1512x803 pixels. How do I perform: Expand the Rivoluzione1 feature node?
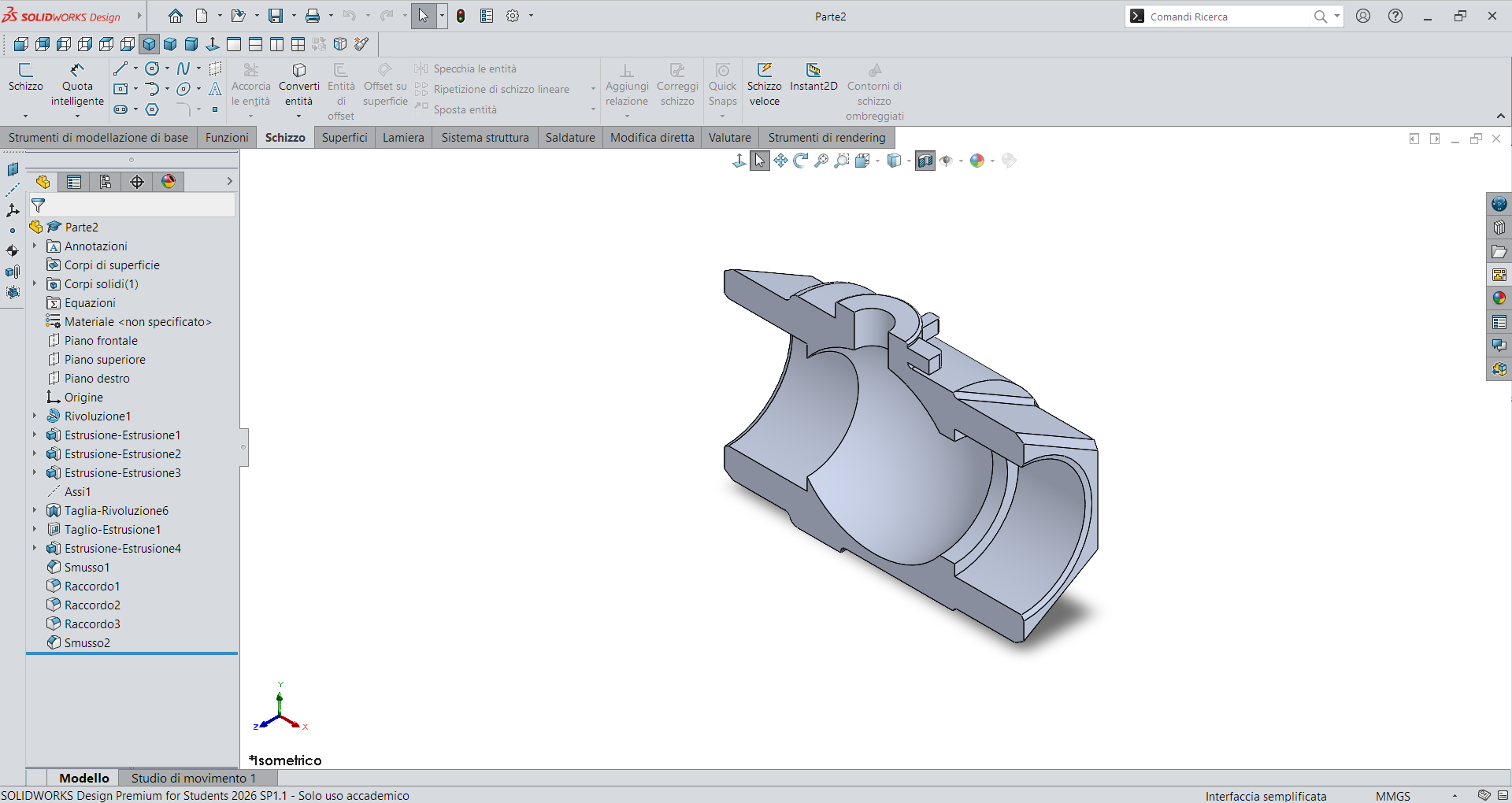coord(35,416)
